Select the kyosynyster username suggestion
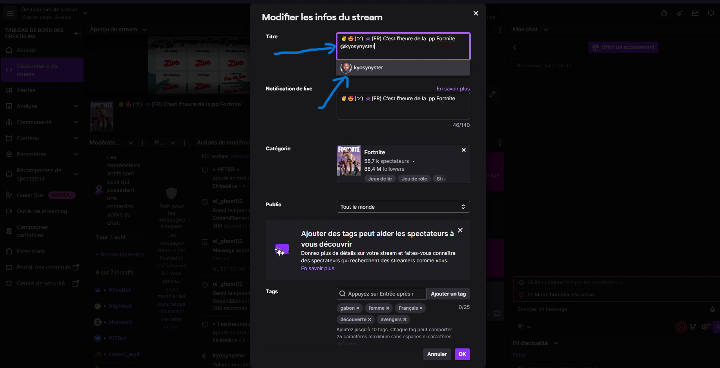Screen dimensions: 720x368 click(x=403, y=68)
